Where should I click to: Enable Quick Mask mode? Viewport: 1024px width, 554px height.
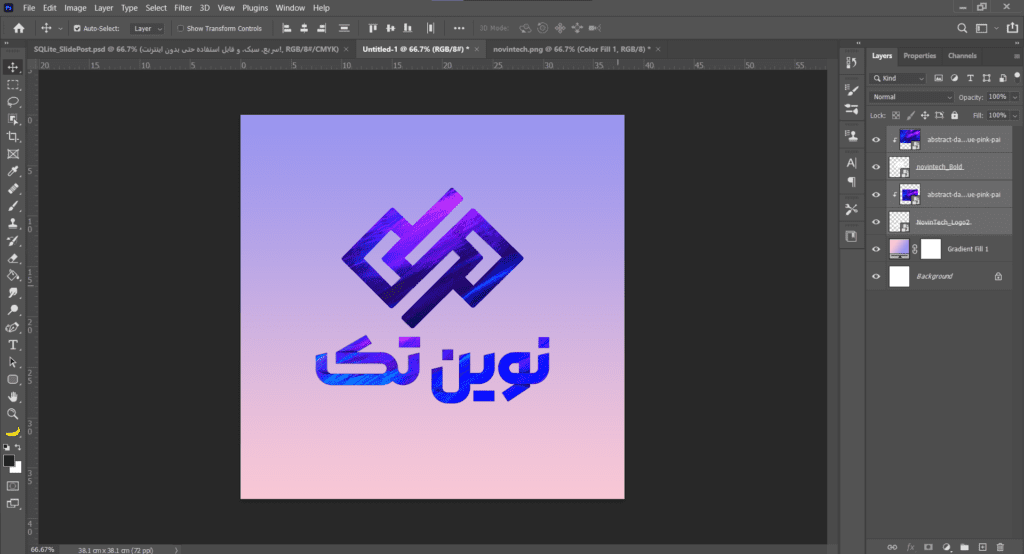(x=12, y=486)
